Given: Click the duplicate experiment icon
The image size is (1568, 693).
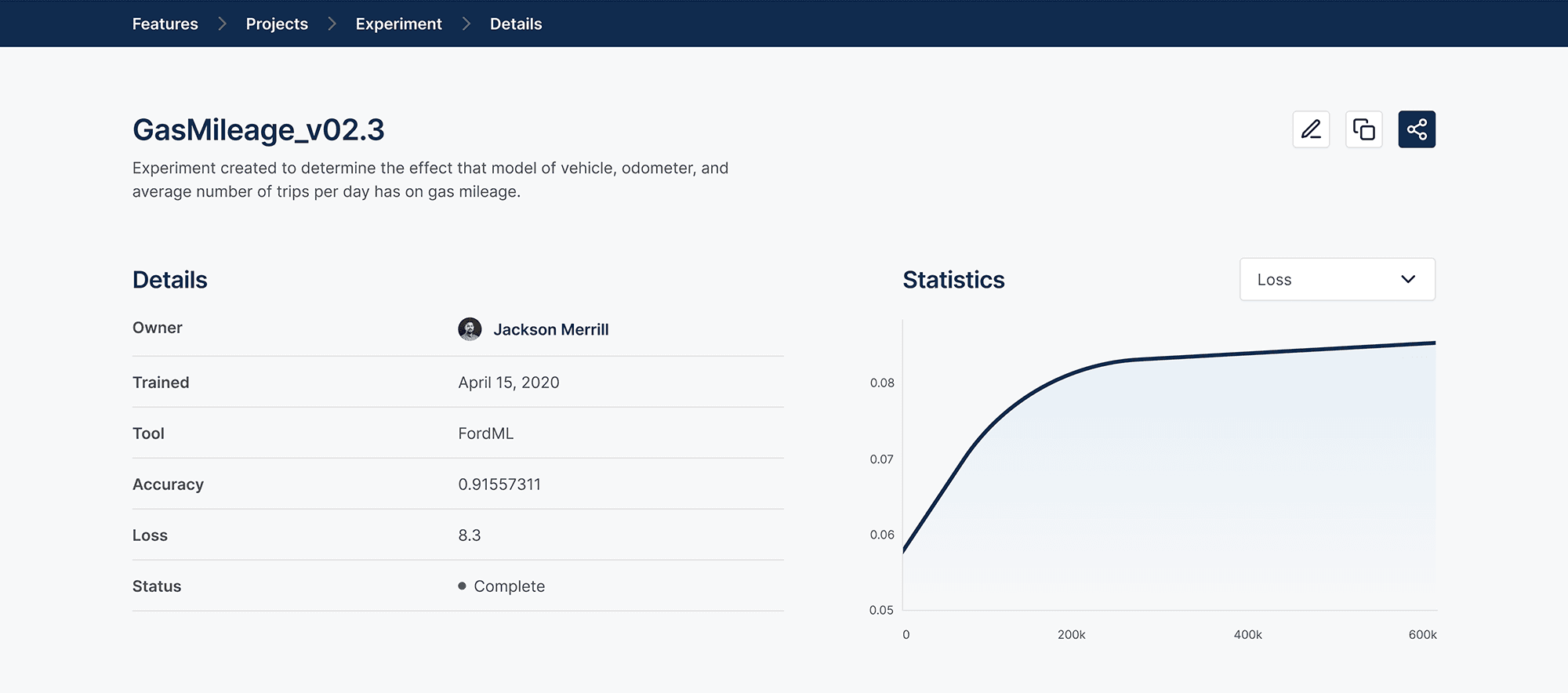Looking at the screenshot, I should click(x=1364, y=129).
